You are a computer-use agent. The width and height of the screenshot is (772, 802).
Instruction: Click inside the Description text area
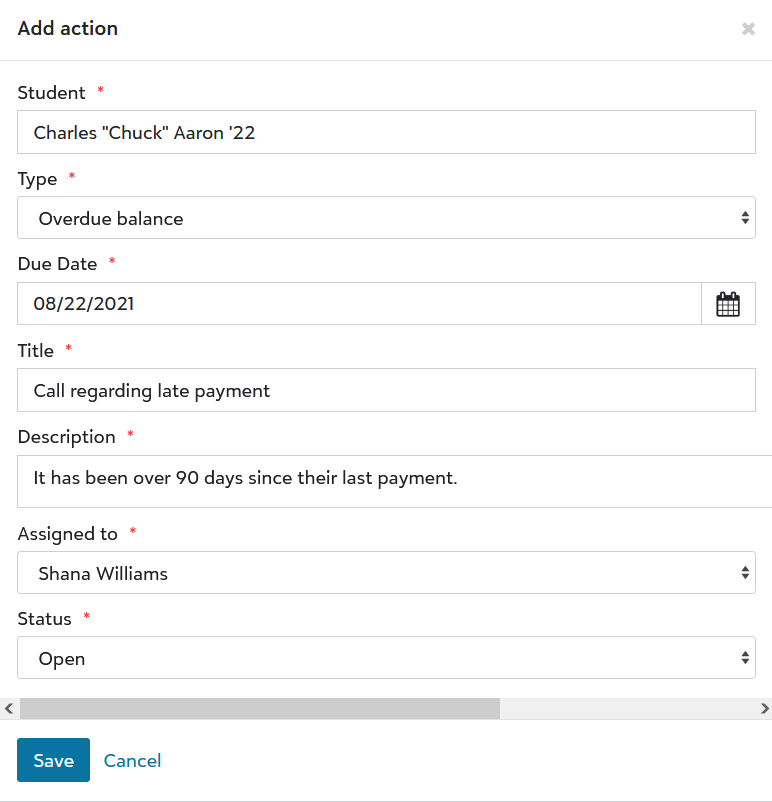394,481
